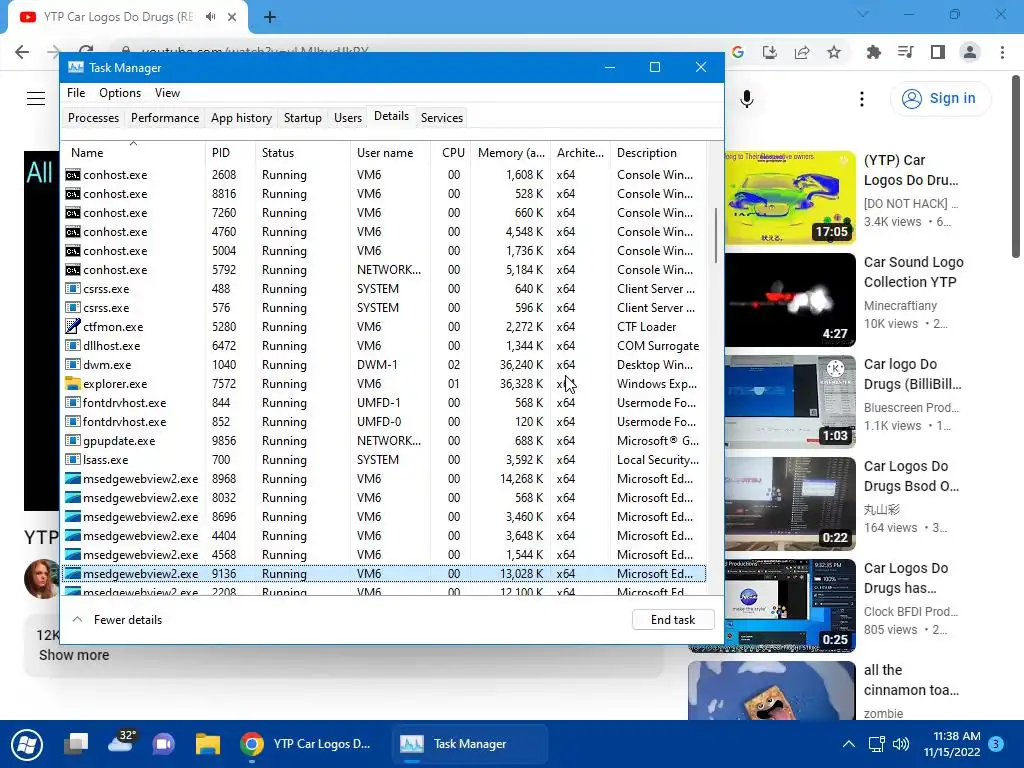Open the chat camera icon on taskbar

point(164,744)
